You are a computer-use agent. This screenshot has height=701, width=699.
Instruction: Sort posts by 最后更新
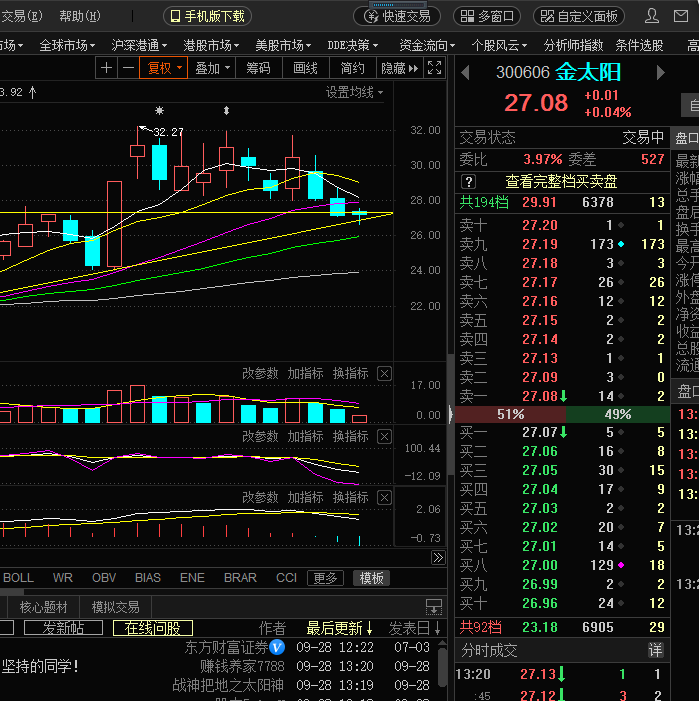click(x=339, y=628)
